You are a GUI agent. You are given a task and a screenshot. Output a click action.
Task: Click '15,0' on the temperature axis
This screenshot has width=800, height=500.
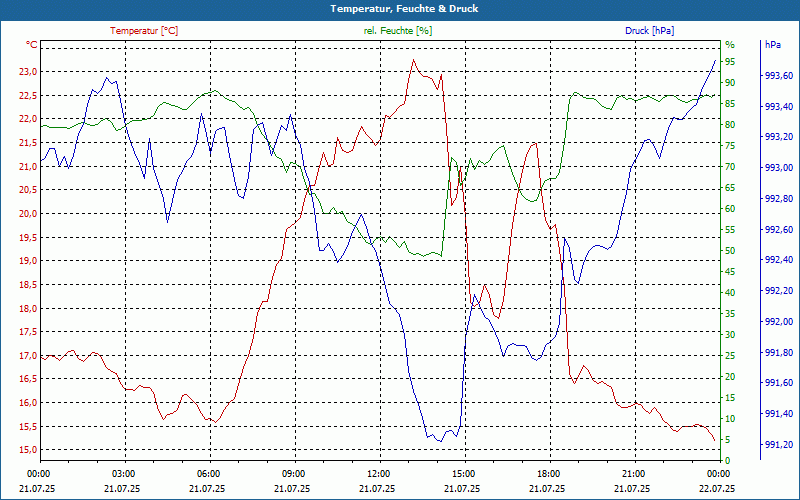coord(28,450)
